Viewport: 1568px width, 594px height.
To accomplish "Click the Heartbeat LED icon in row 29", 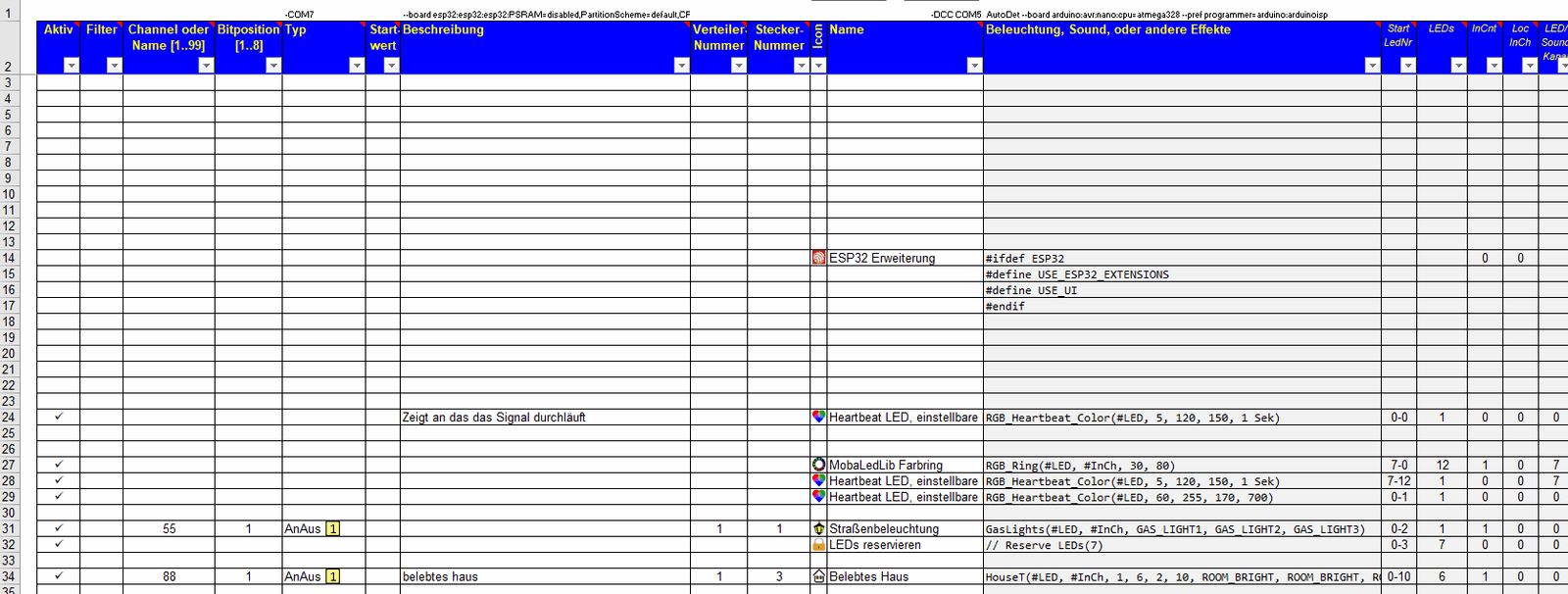I will [818, 497].
